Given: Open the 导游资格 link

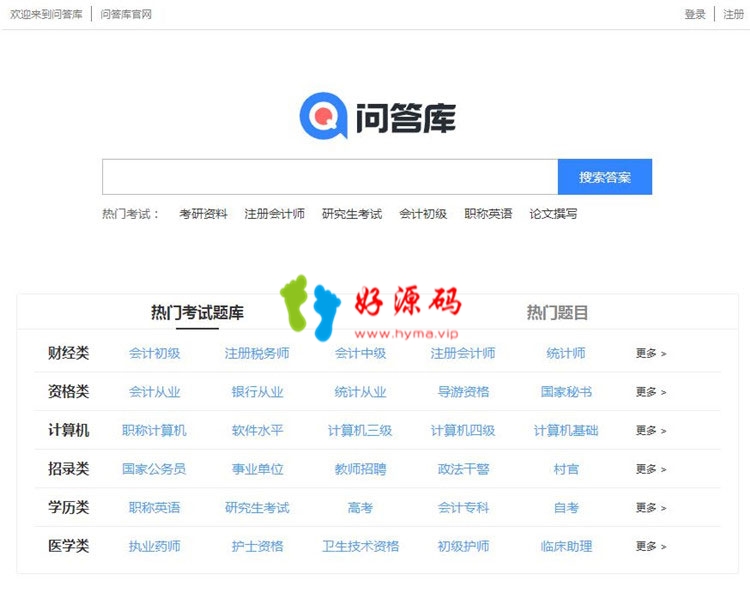Looking at the screenshot, I should tap(463, 392).
